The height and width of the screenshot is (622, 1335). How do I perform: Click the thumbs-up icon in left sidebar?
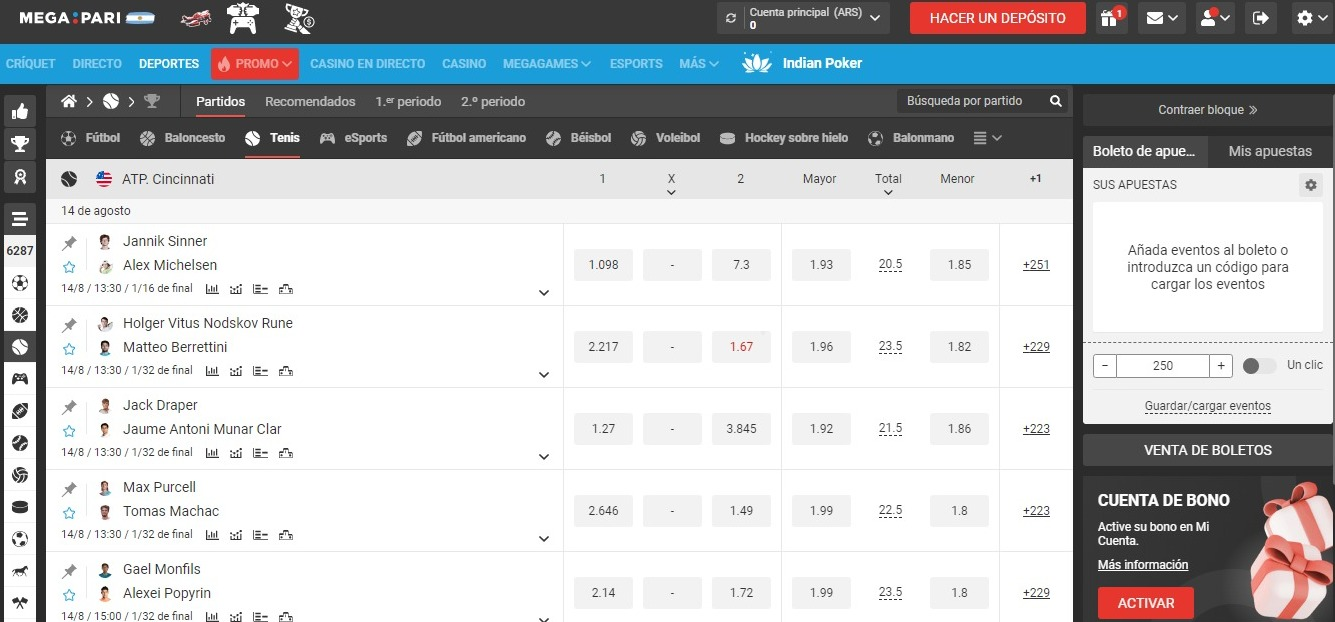pos(20,112)
